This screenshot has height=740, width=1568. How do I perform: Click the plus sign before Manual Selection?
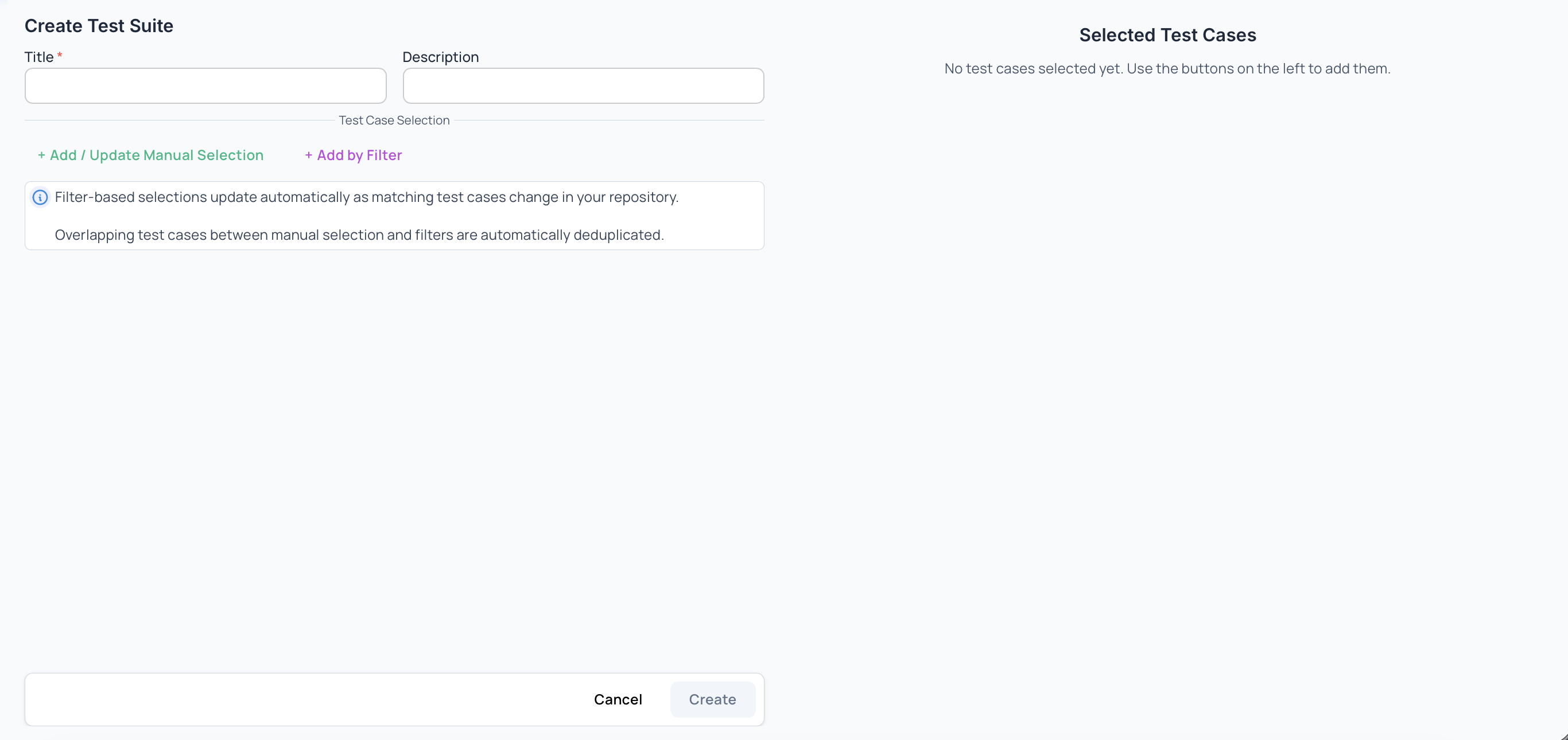point(41,155)
